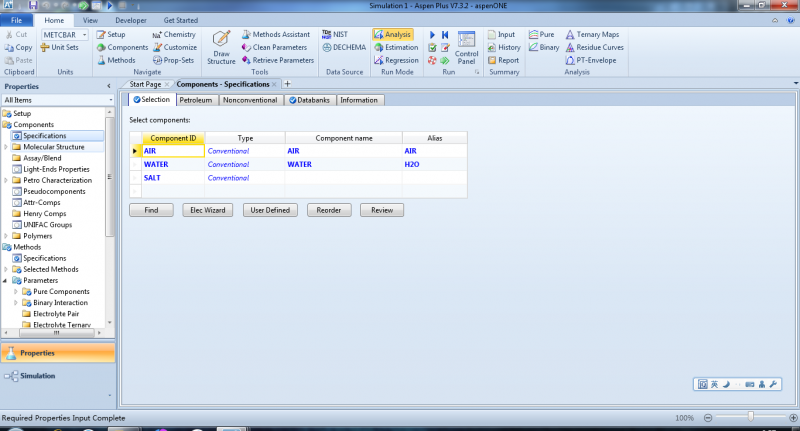The image size is (800, 431).
Task: Collapse the Parameters tree node
Action: tap(6, 281)
